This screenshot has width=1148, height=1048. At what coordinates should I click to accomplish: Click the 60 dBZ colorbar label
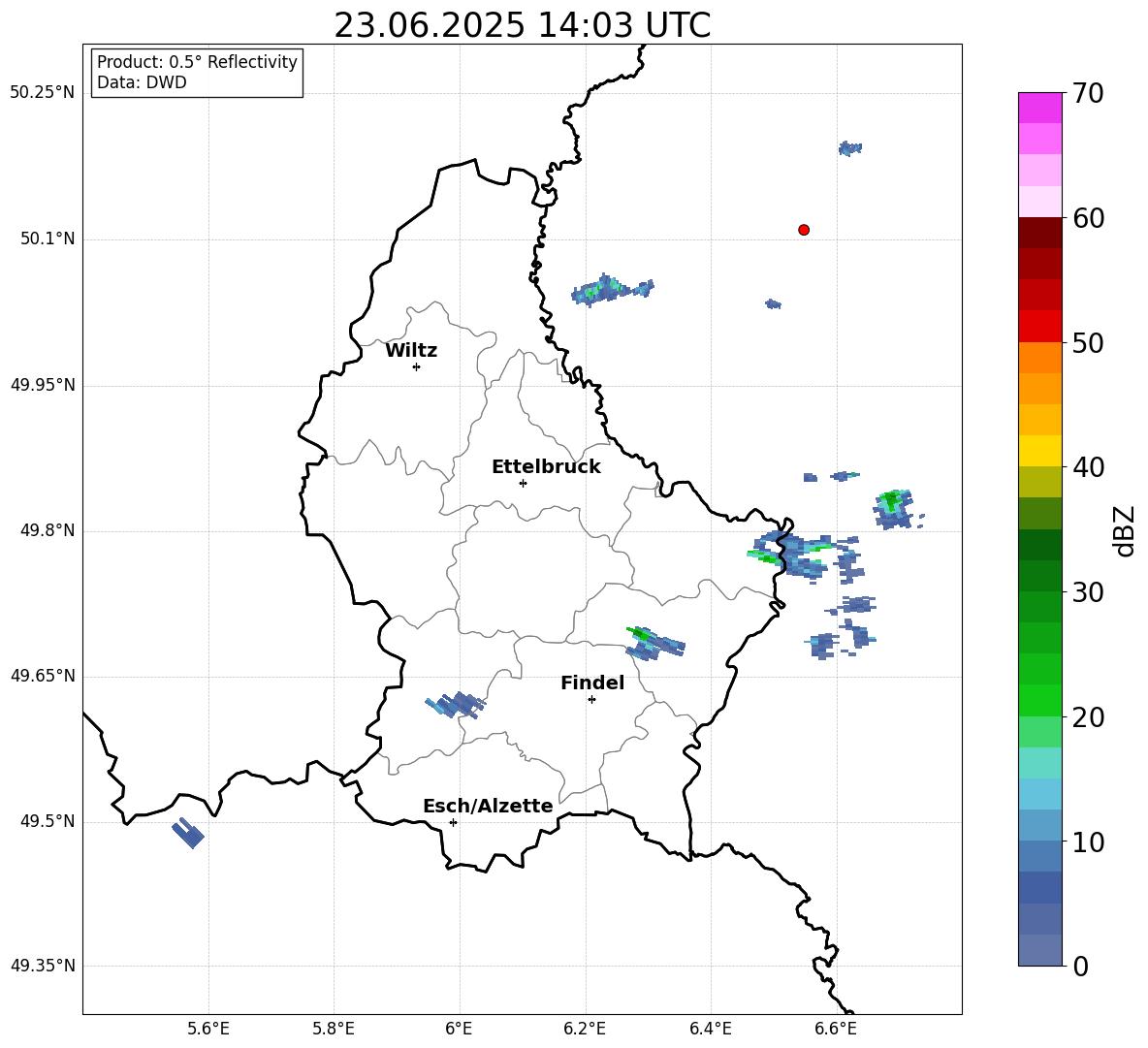click(1088, 218)
